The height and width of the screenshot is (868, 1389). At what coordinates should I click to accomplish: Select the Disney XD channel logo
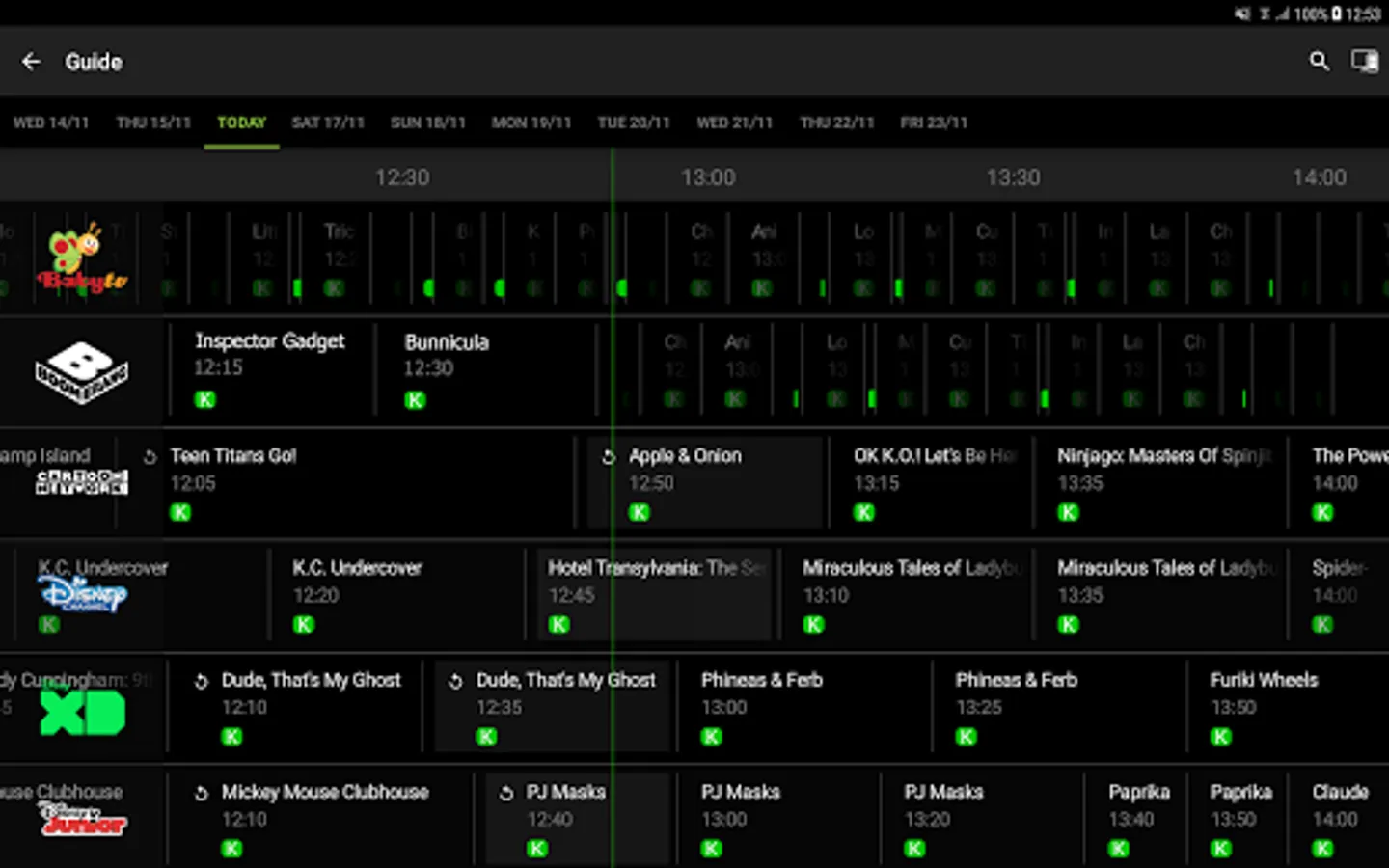(83, 714)
